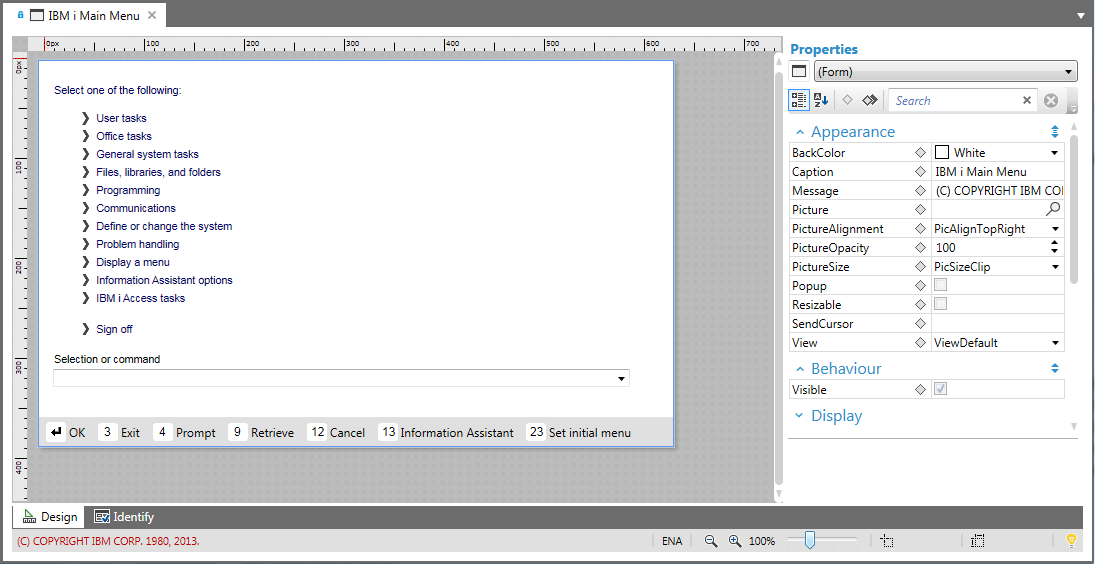Collapse the Behaviour section

tap(799, 369)
